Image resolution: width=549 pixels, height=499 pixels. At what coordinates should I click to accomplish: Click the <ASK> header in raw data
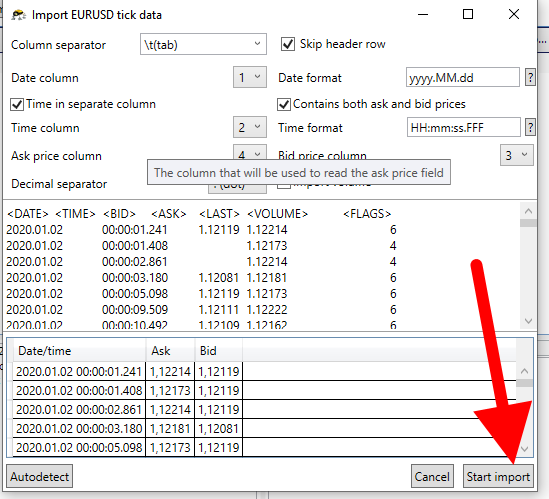pos(169,214)
